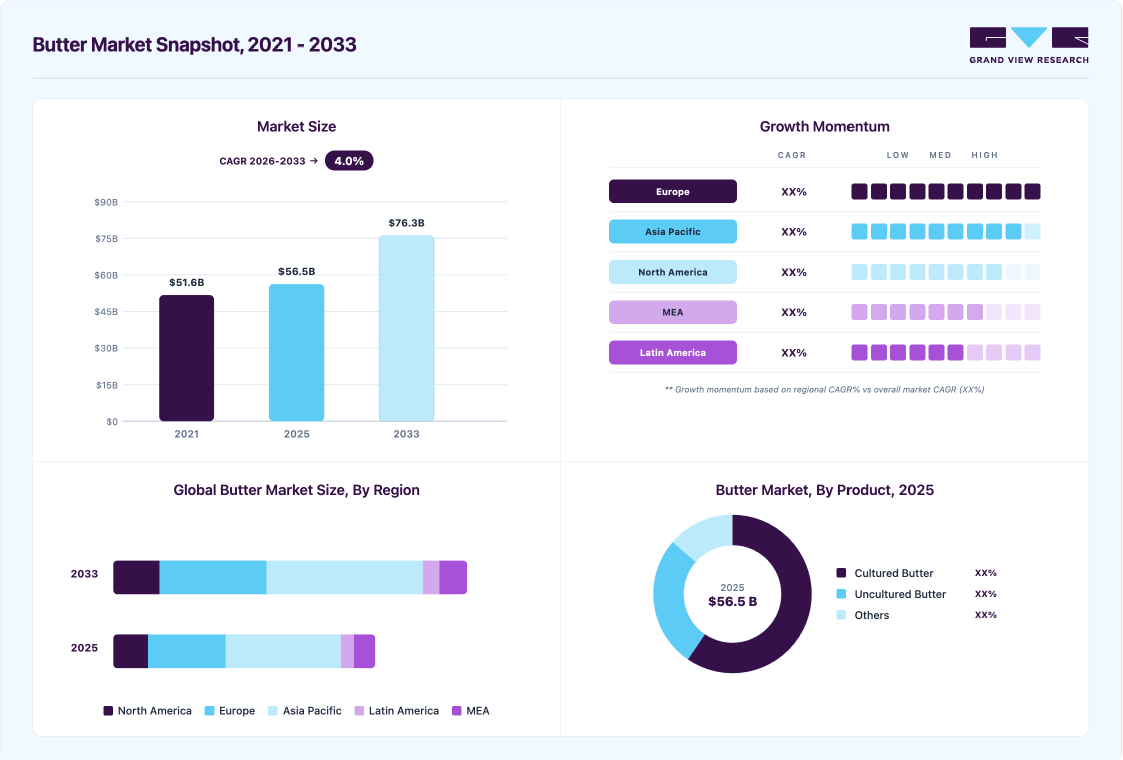Viewport: 1123px width, 760px height.
Task: Click the $90B y-axis label
Action: click(106, 203)
